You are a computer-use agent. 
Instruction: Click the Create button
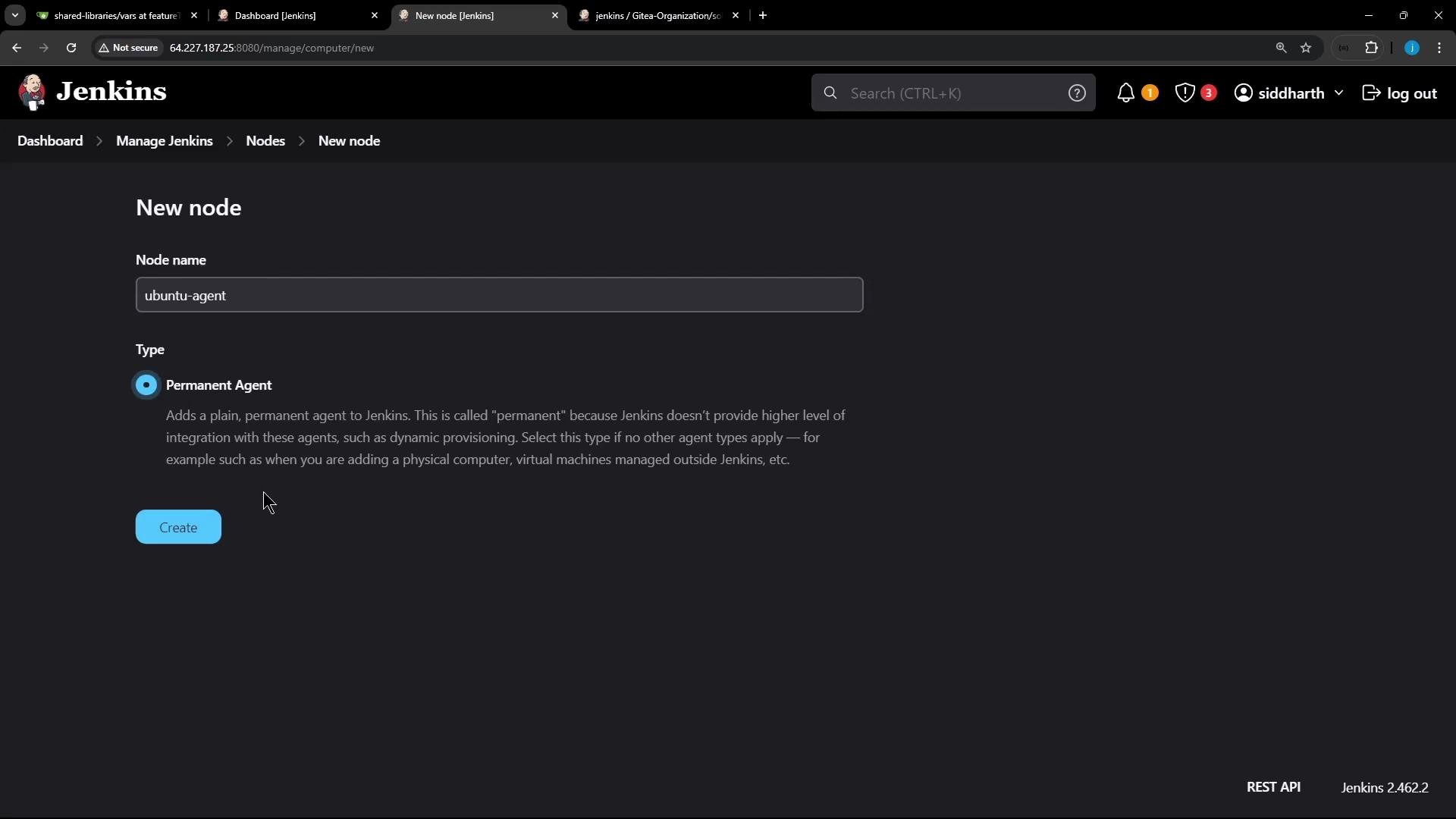[x=178, y=527]
